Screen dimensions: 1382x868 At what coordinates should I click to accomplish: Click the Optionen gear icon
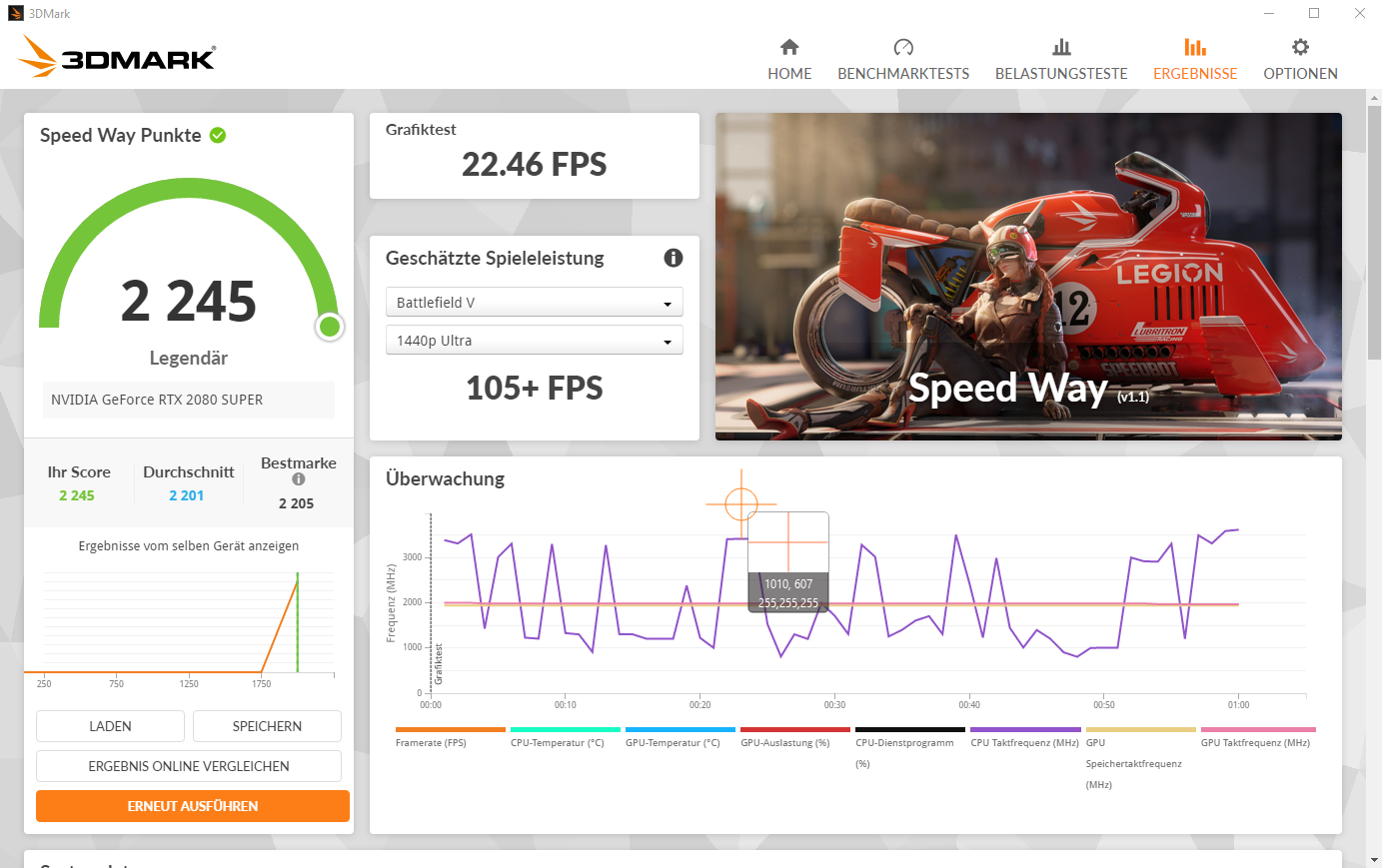1300,47
